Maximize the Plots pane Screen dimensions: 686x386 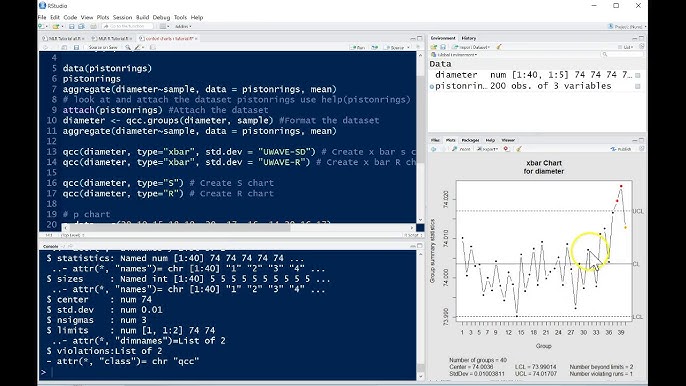click(x=641, y=140)
